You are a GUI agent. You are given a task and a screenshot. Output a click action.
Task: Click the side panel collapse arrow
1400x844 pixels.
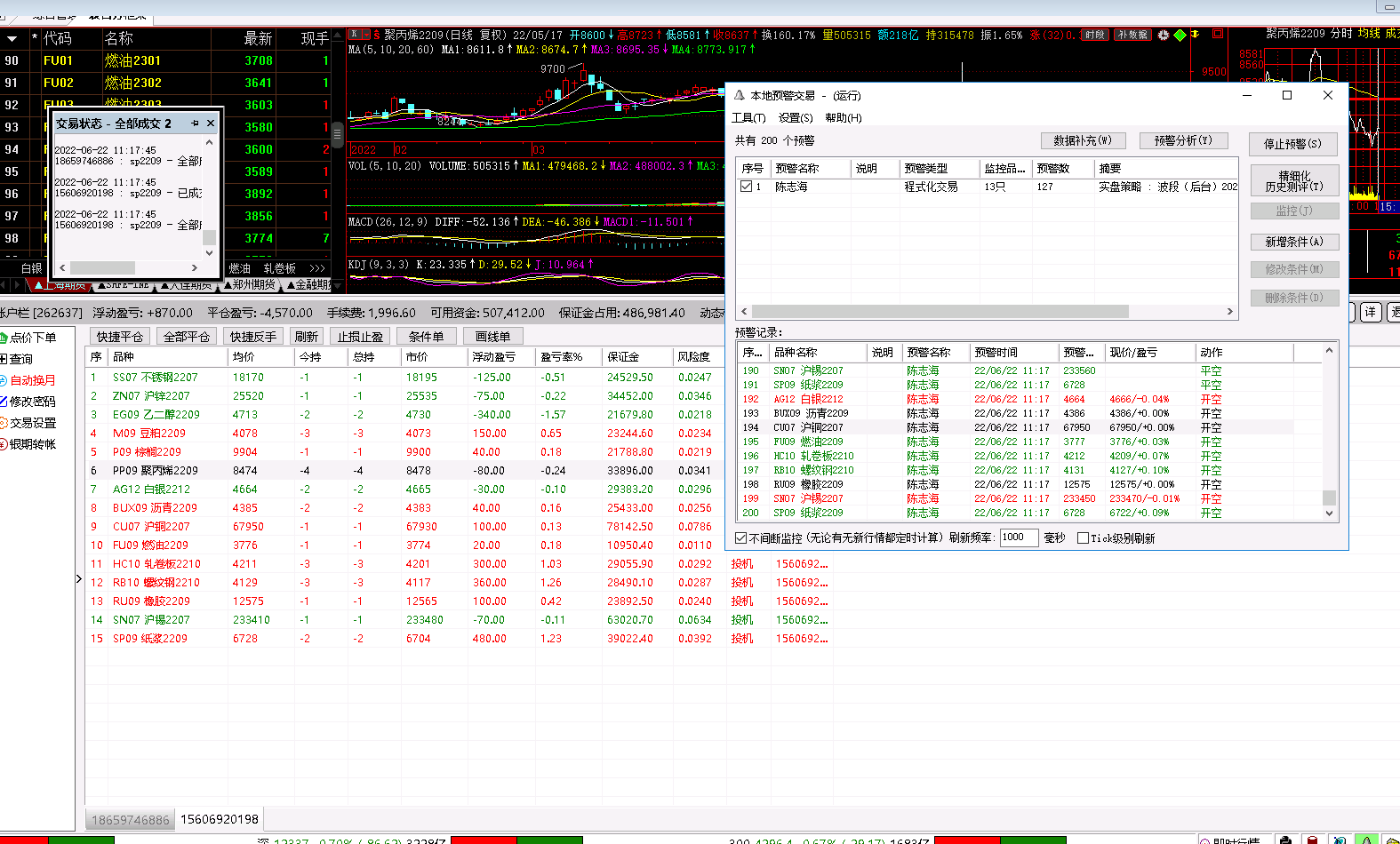[79, 579]
